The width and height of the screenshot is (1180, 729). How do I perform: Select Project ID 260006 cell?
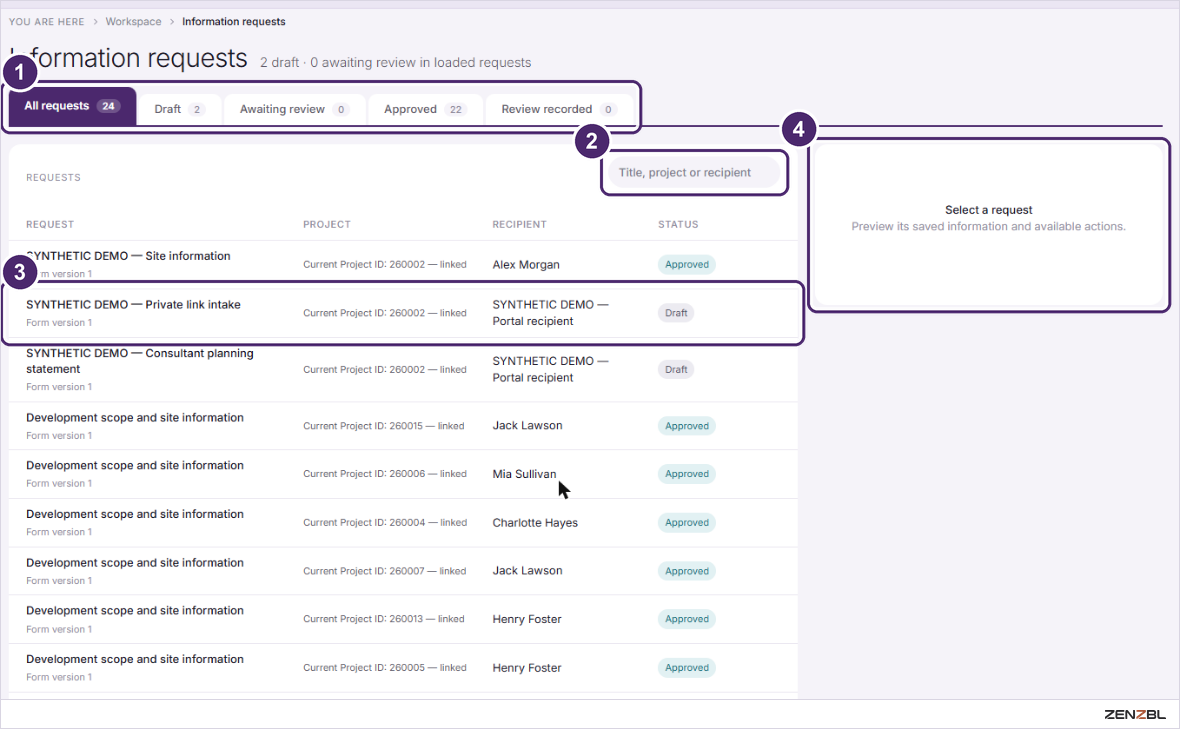385,474
